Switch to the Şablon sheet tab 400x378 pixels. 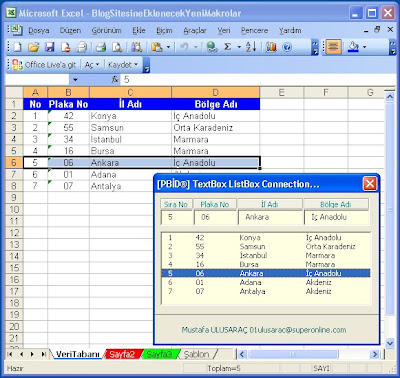[197, 354]
